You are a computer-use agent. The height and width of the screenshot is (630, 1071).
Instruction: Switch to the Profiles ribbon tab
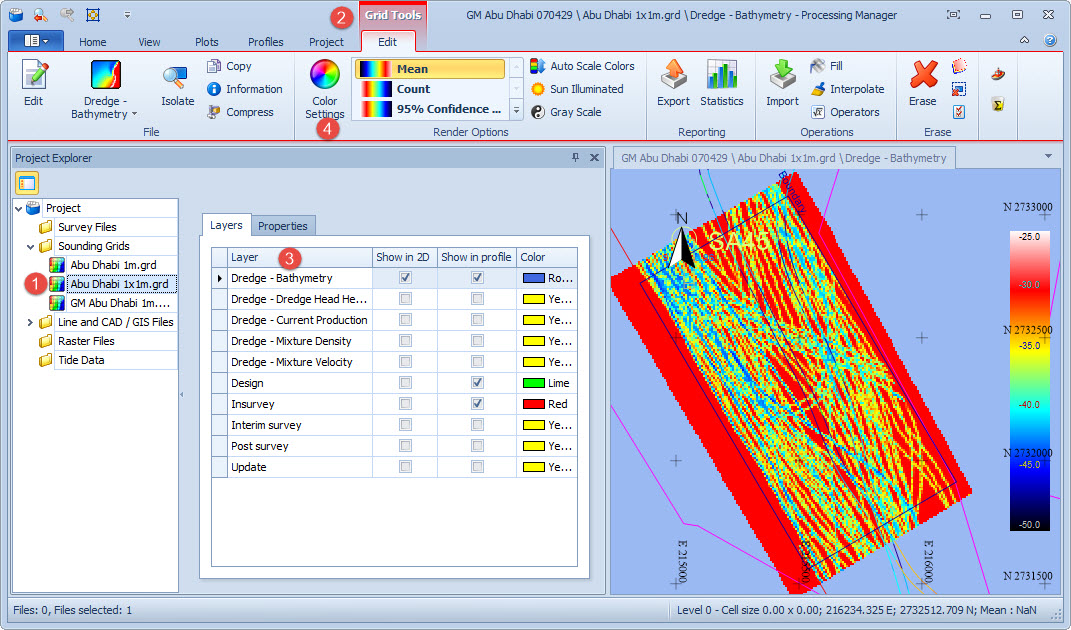265,42
